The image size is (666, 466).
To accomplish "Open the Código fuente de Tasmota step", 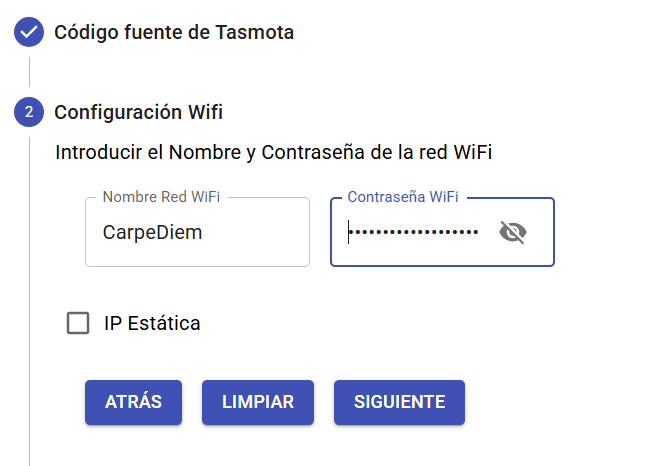I will 174,32.
